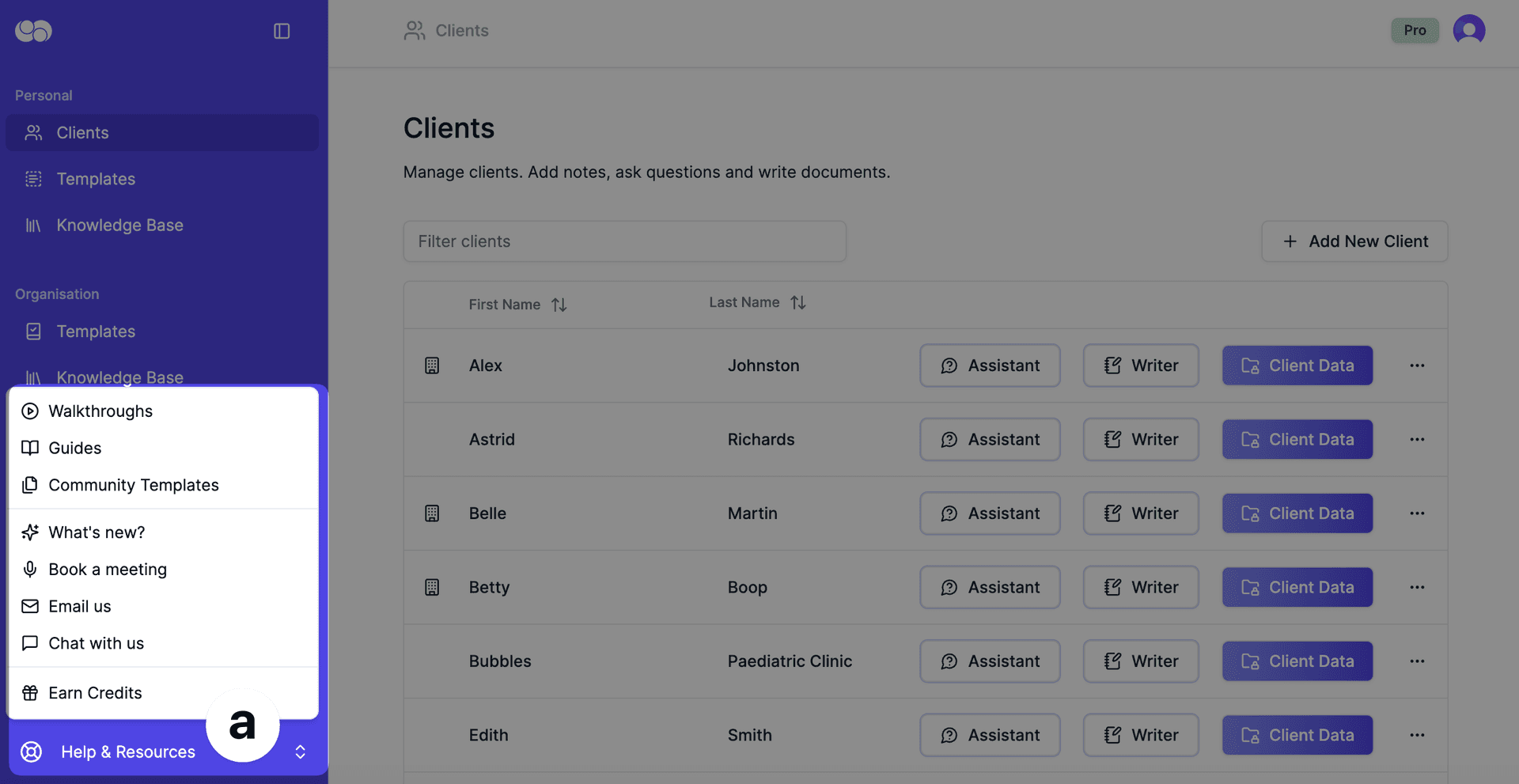Open Walkthroughs from the help menu
The width and height of the screenshot is (1519, 784).
pyautogui.click(x=100, y=411)
